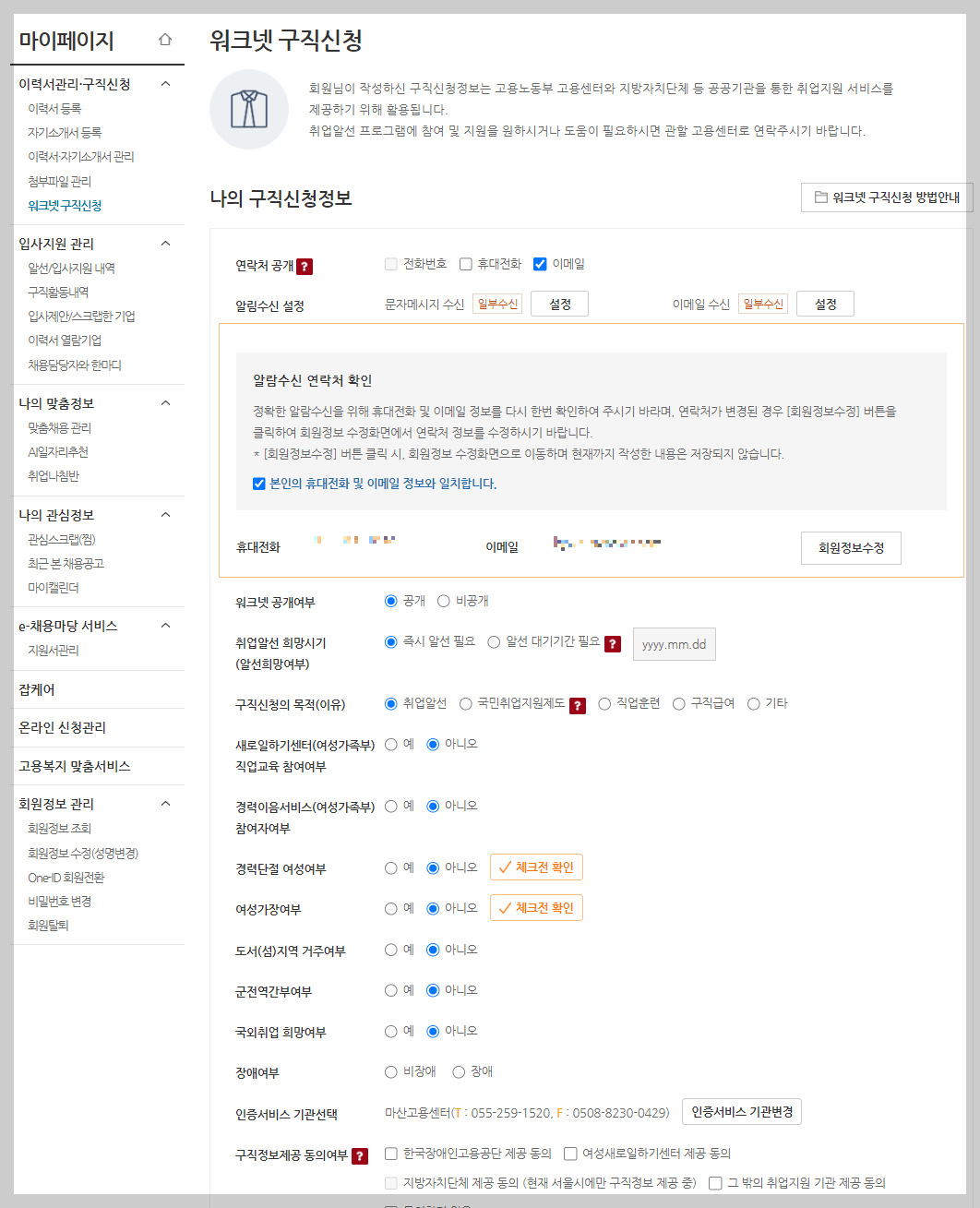Click help icon next to 구직정보제공 동의여부

[360, 1156]
